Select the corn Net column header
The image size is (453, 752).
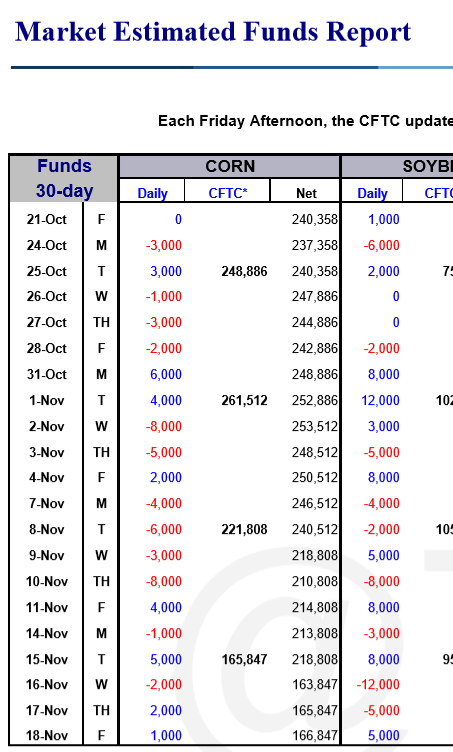(306, 193)
